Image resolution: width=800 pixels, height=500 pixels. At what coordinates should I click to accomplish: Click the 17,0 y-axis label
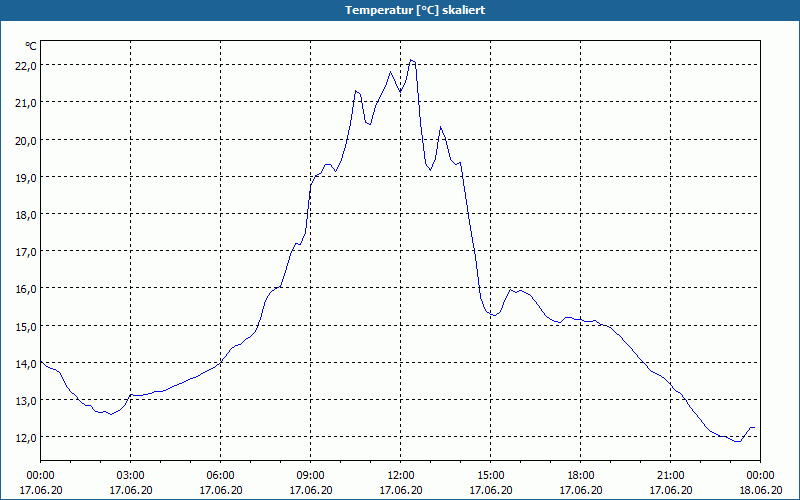click(26, 252)
